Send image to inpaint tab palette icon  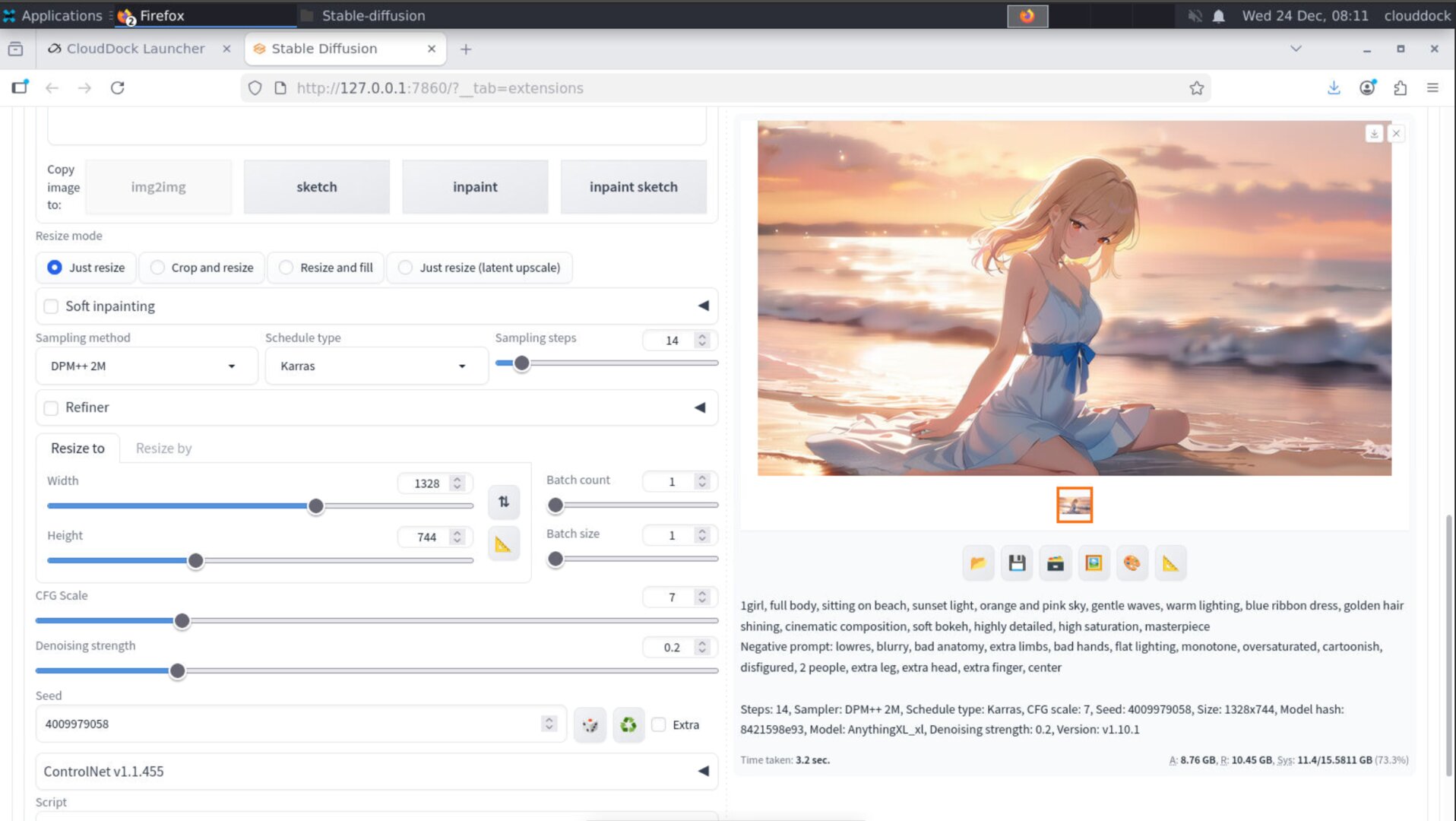pos(1132,563)
